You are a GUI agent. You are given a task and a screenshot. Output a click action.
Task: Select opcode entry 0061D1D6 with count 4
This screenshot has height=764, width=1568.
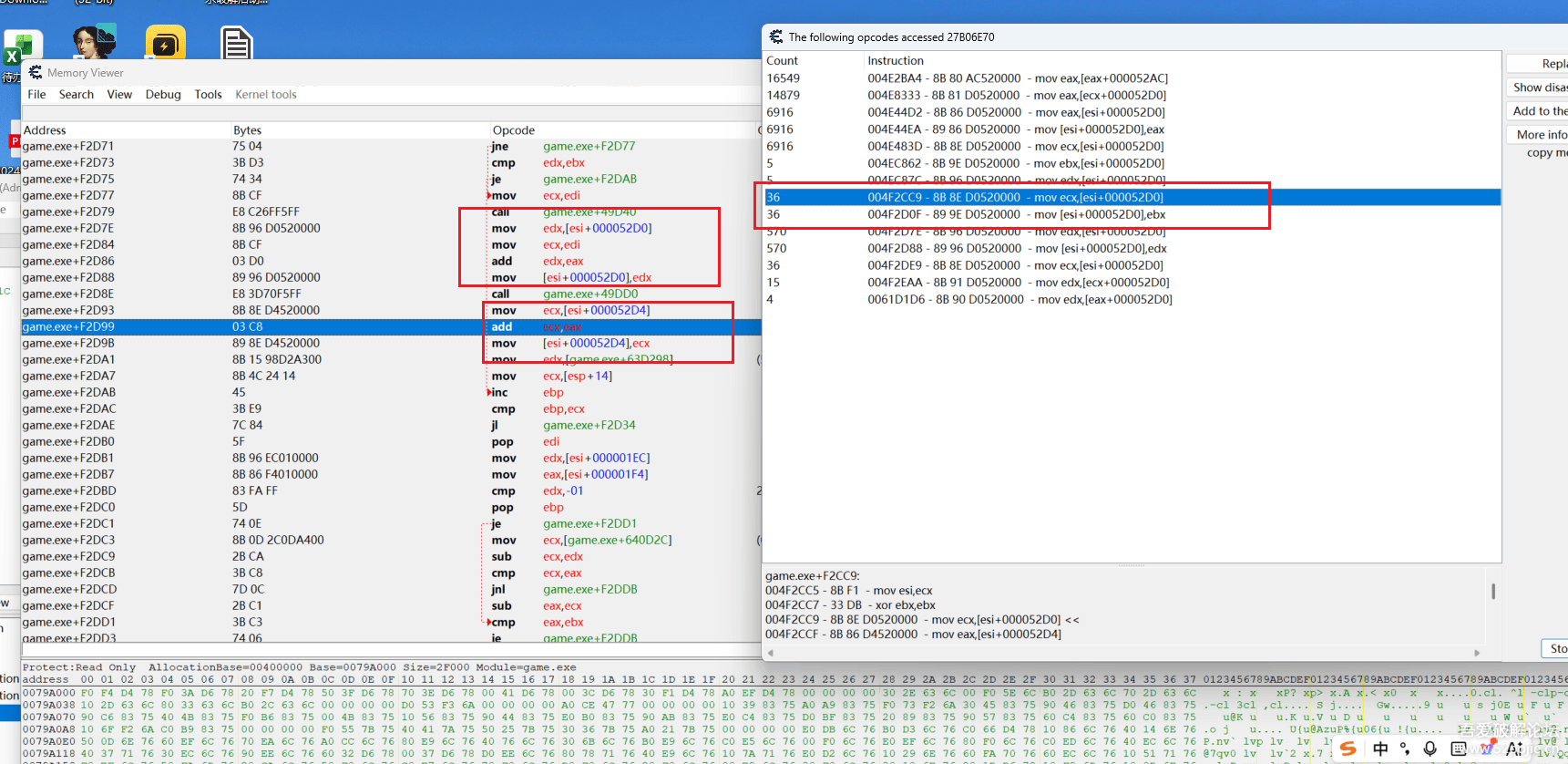(1132, 299)
